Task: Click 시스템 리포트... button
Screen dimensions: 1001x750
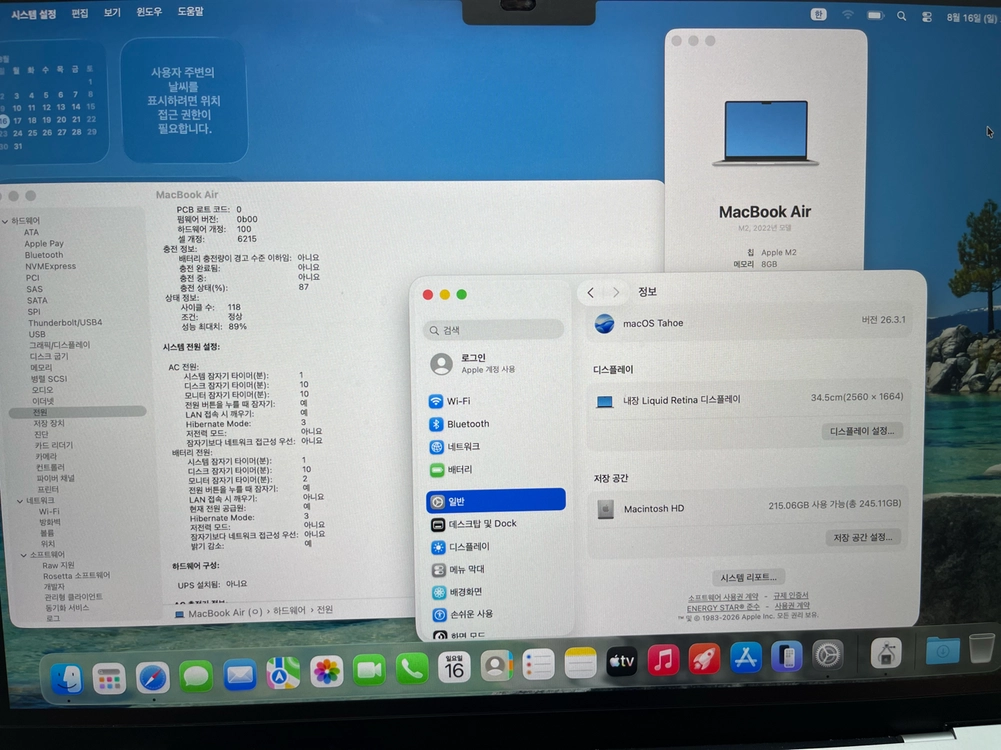Action: point(748,578)
